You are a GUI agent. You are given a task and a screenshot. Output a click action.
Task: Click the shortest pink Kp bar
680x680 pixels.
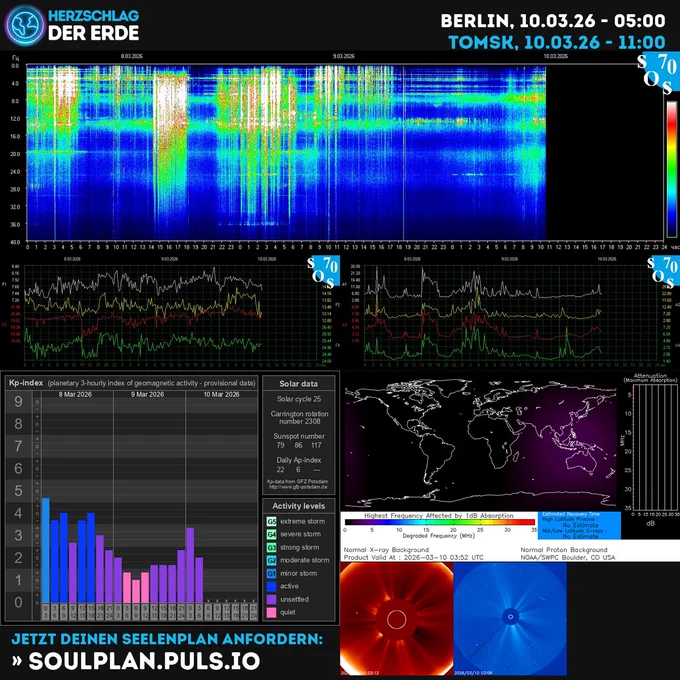(x=136, y=592)
